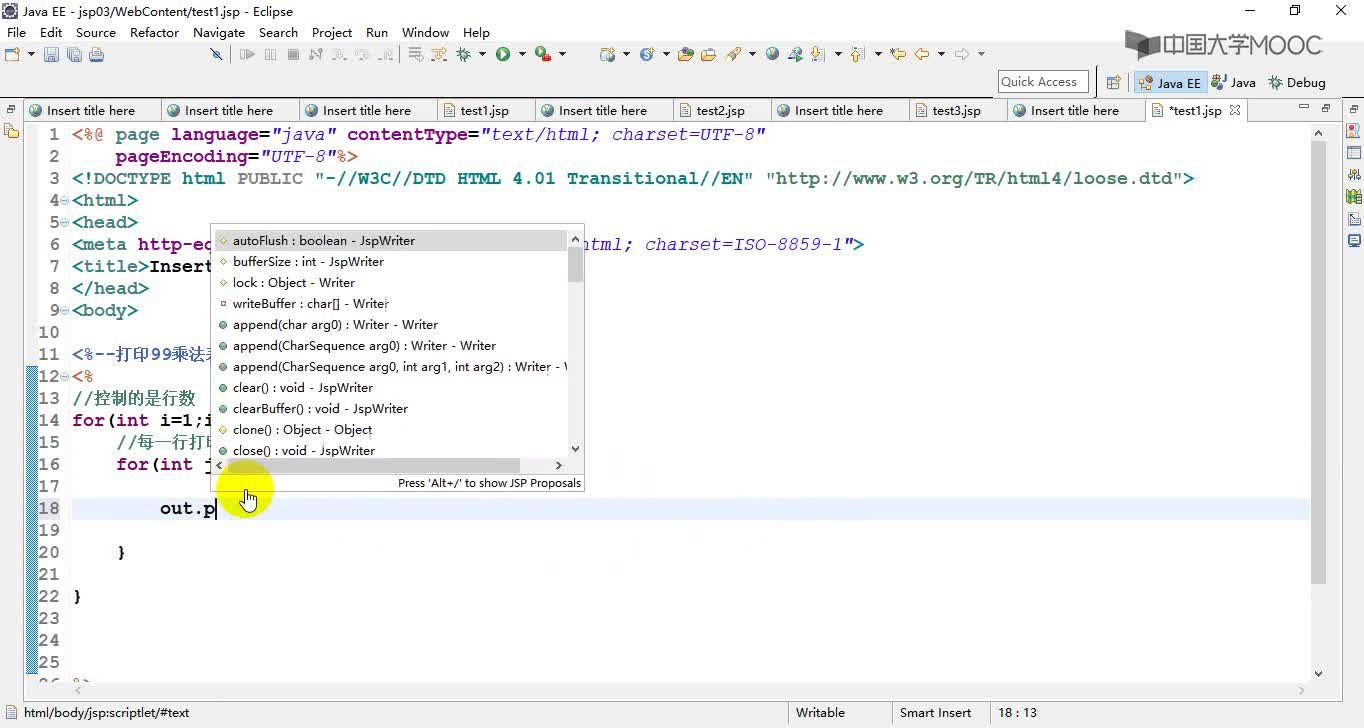Collapse the body tag fold on line 9
This screenshot has width=1364, height=728.
[x=65, y=310]
